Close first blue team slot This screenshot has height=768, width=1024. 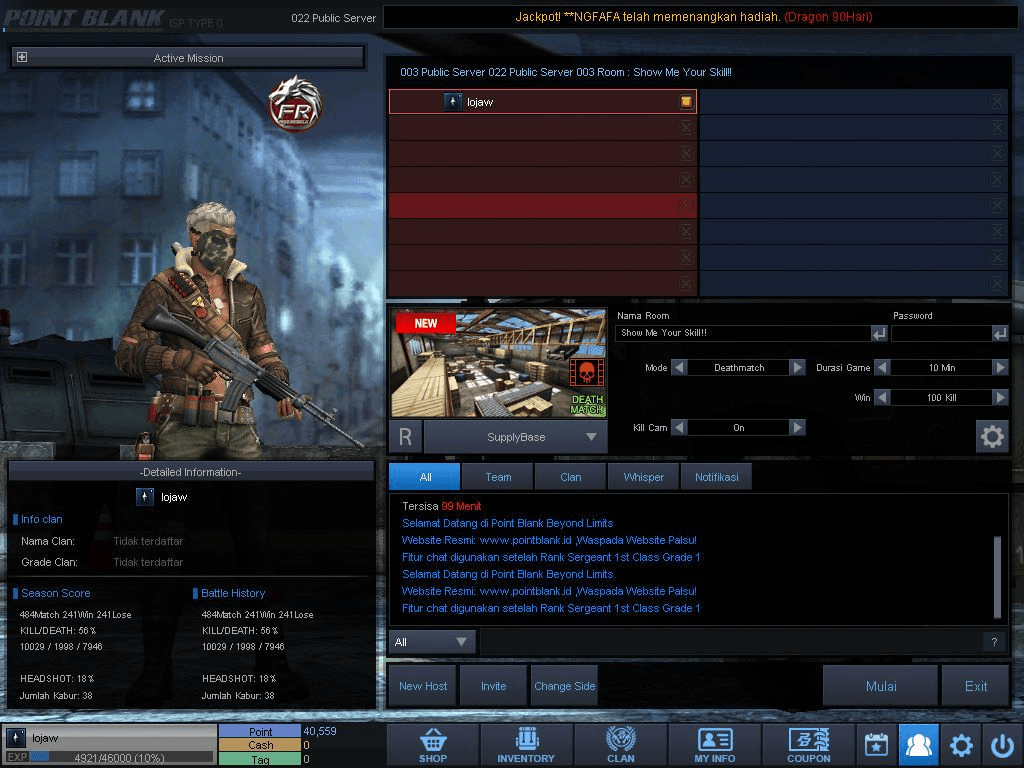(x=997, y=101)
